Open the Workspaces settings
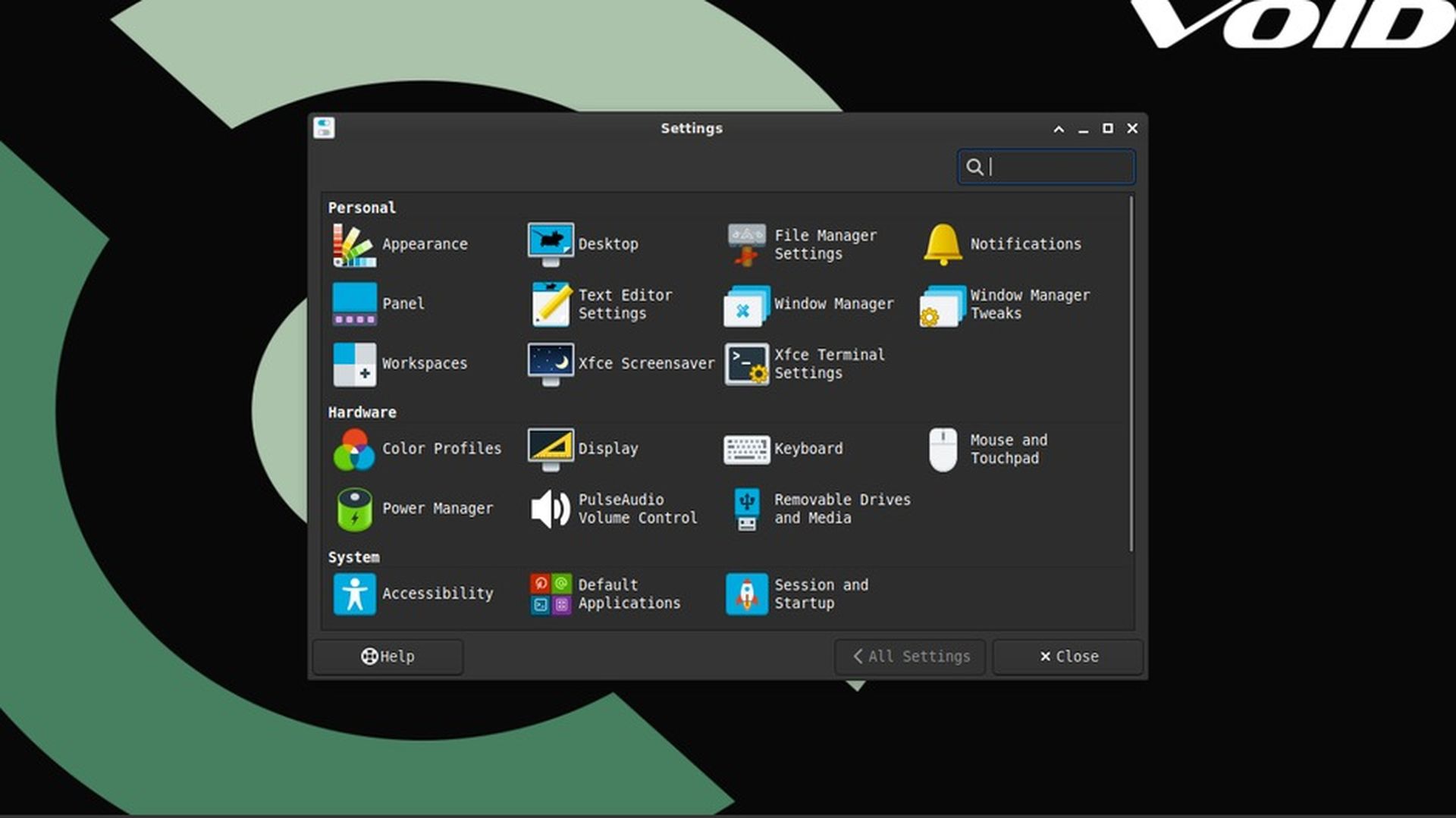The image size is (1456, 818). coord(402,364)
